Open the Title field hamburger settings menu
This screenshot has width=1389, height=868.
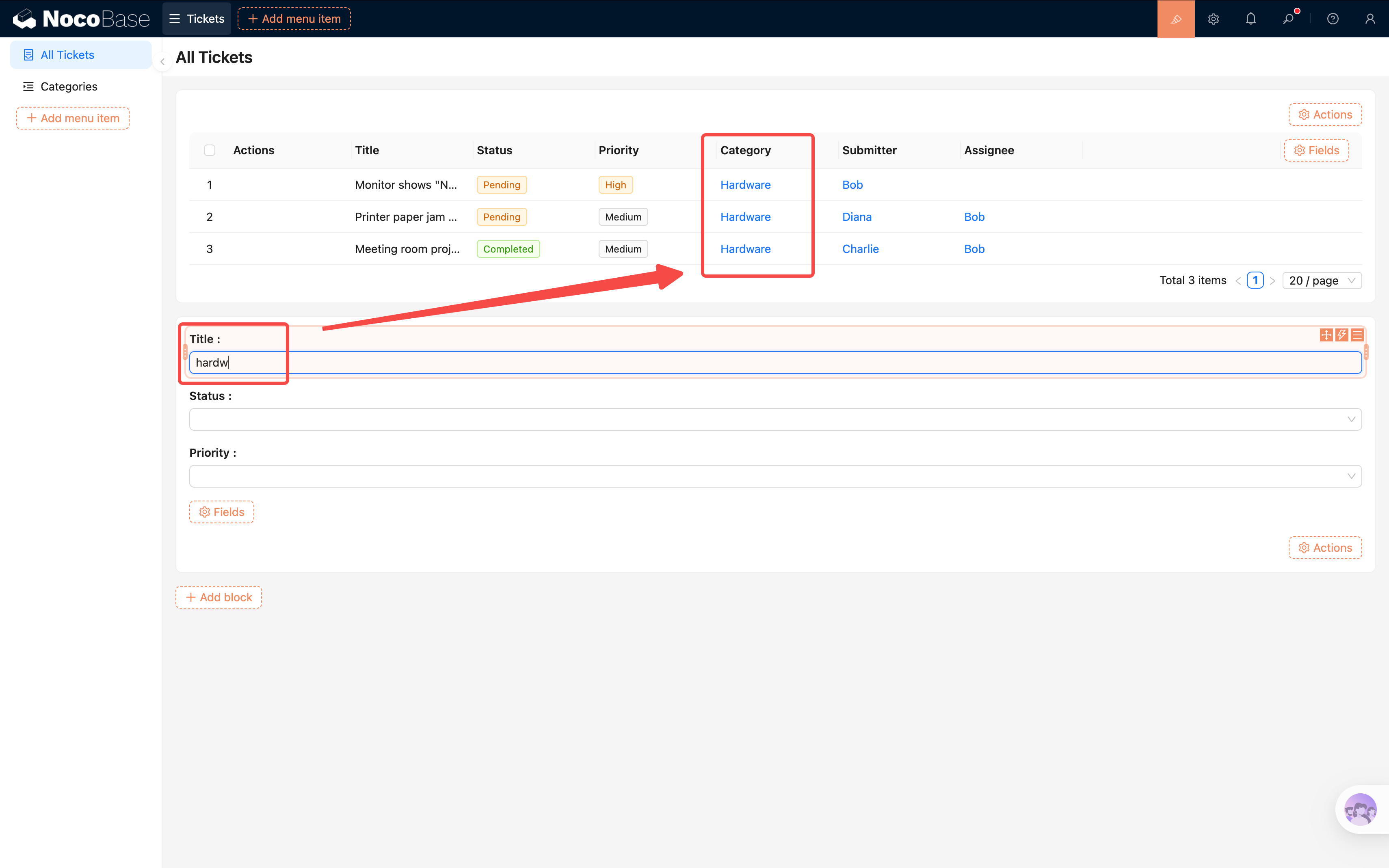[x=1357, y=335]
